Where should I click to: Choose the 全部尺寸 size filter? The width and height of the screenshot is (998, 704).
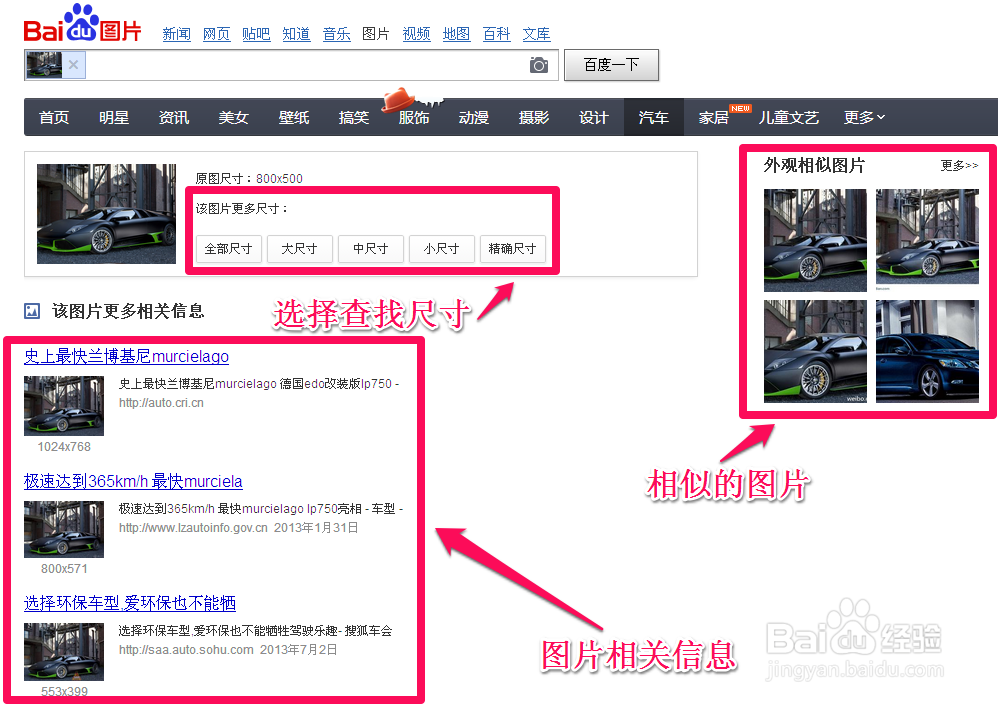(x=228, y=249)
